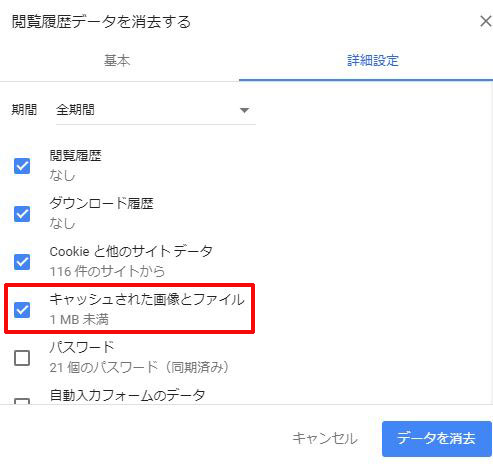Select the 詳細設定 tab
The height and width of the screenshot is (471, 493).
373,61
